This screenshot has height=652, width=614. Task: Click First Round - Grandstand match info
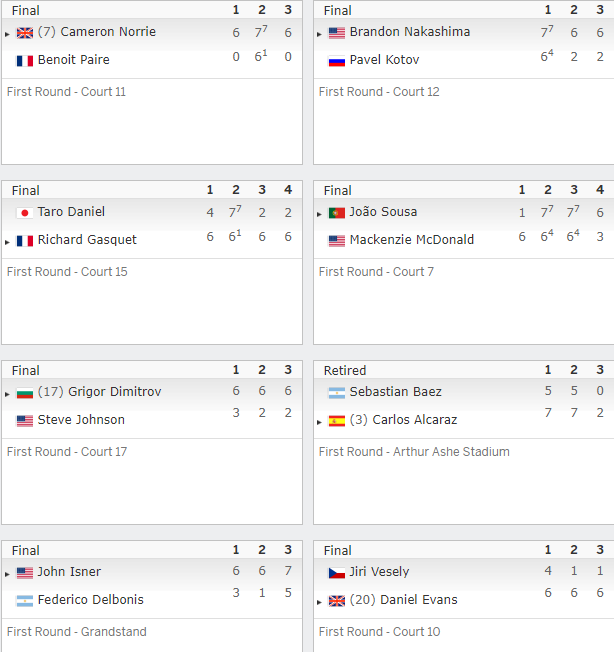point(77,632)
